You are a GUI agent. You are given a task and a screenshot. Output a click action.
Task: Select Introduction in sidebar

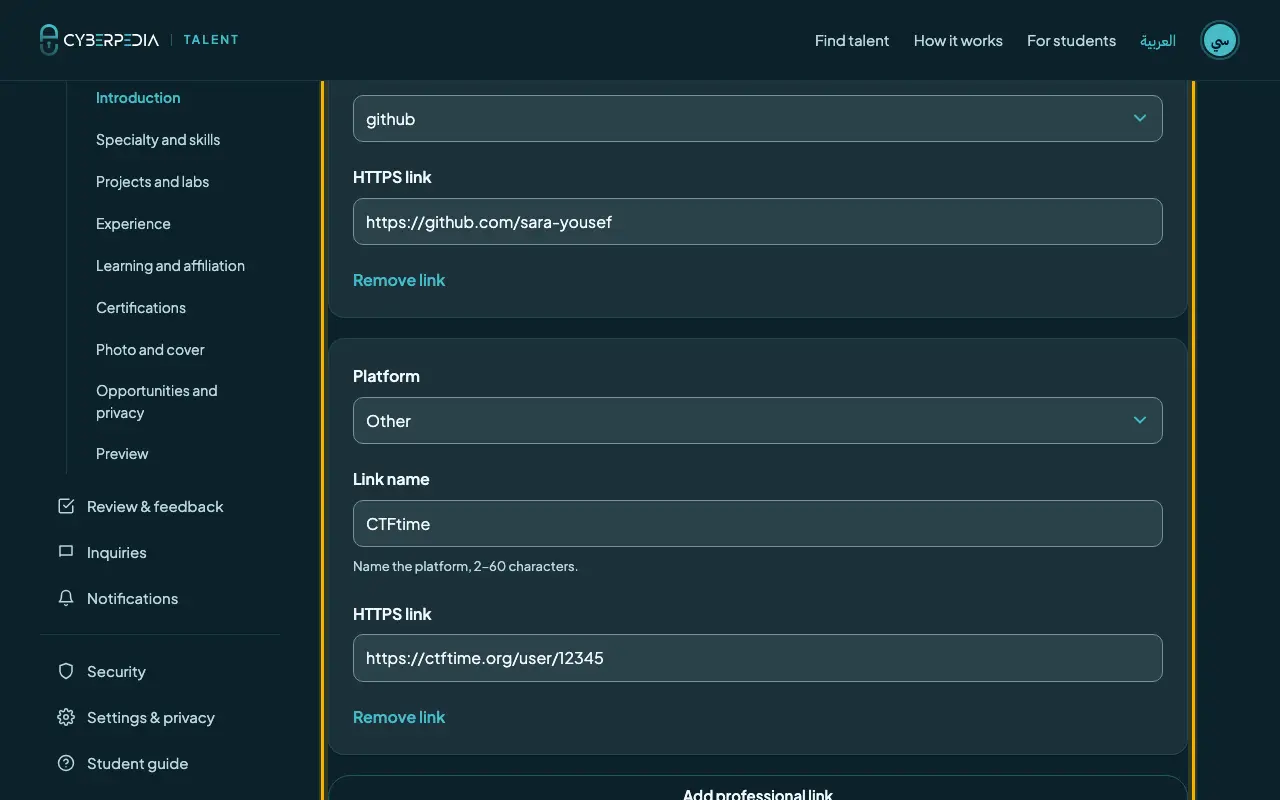pos(138,98)
